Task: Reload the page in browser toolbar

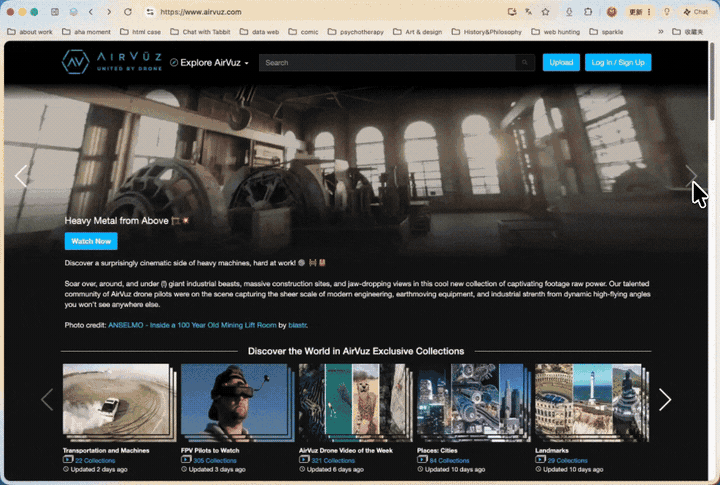Action: (128, 12)
